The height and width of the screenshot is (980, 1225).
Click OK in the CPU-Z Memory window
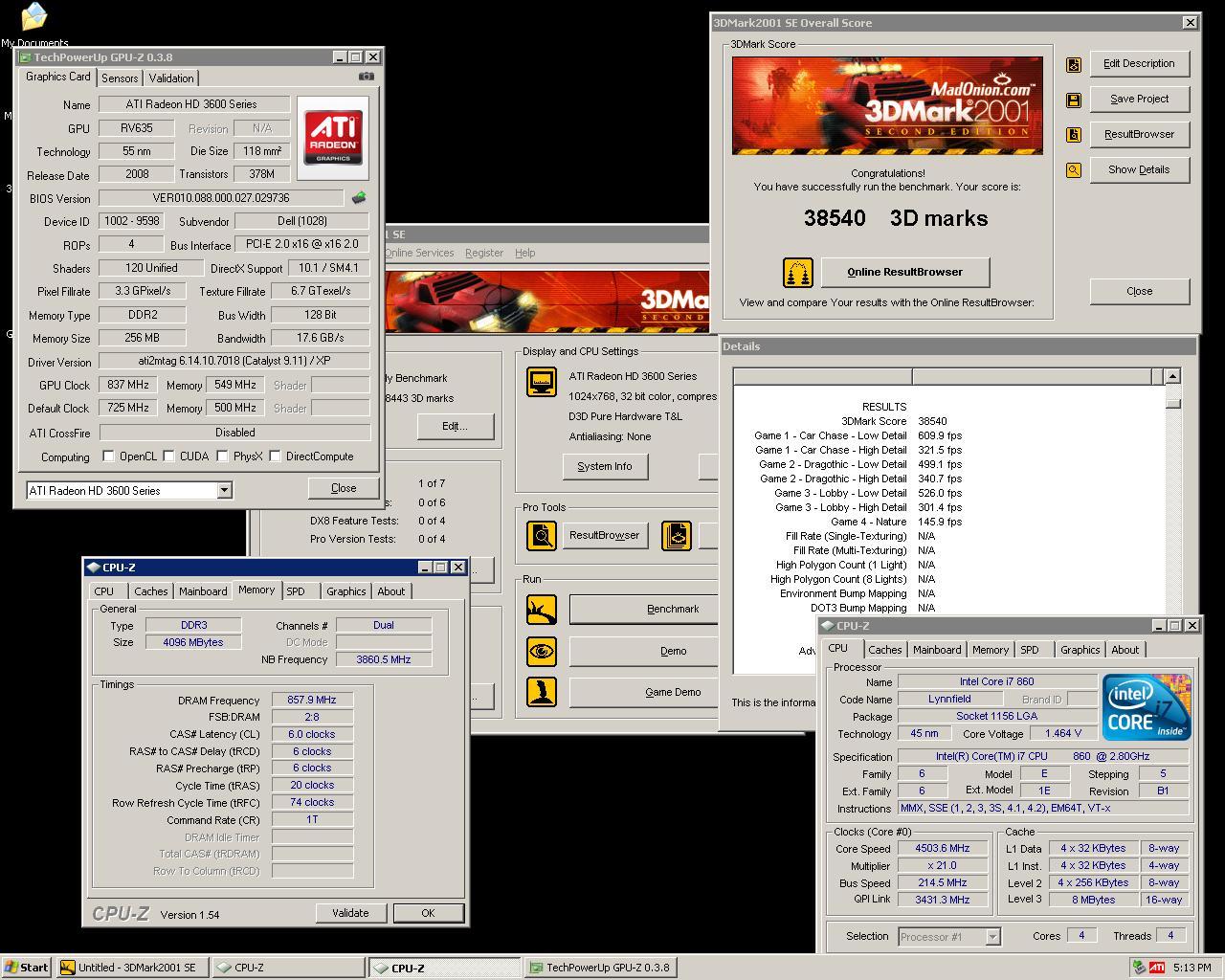(x=428, y=913)
